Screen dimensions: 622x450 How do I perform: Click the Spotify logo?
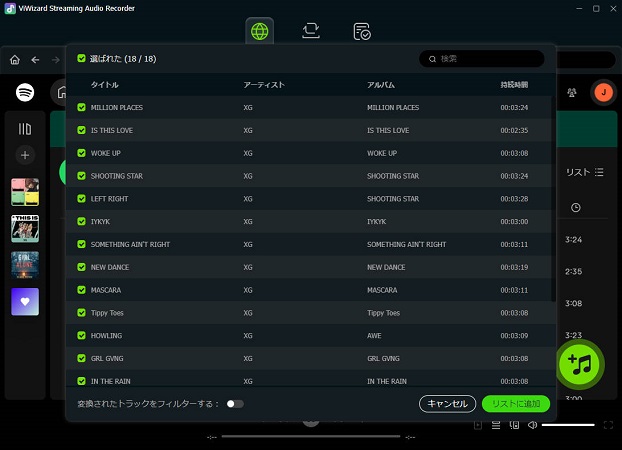25,92
